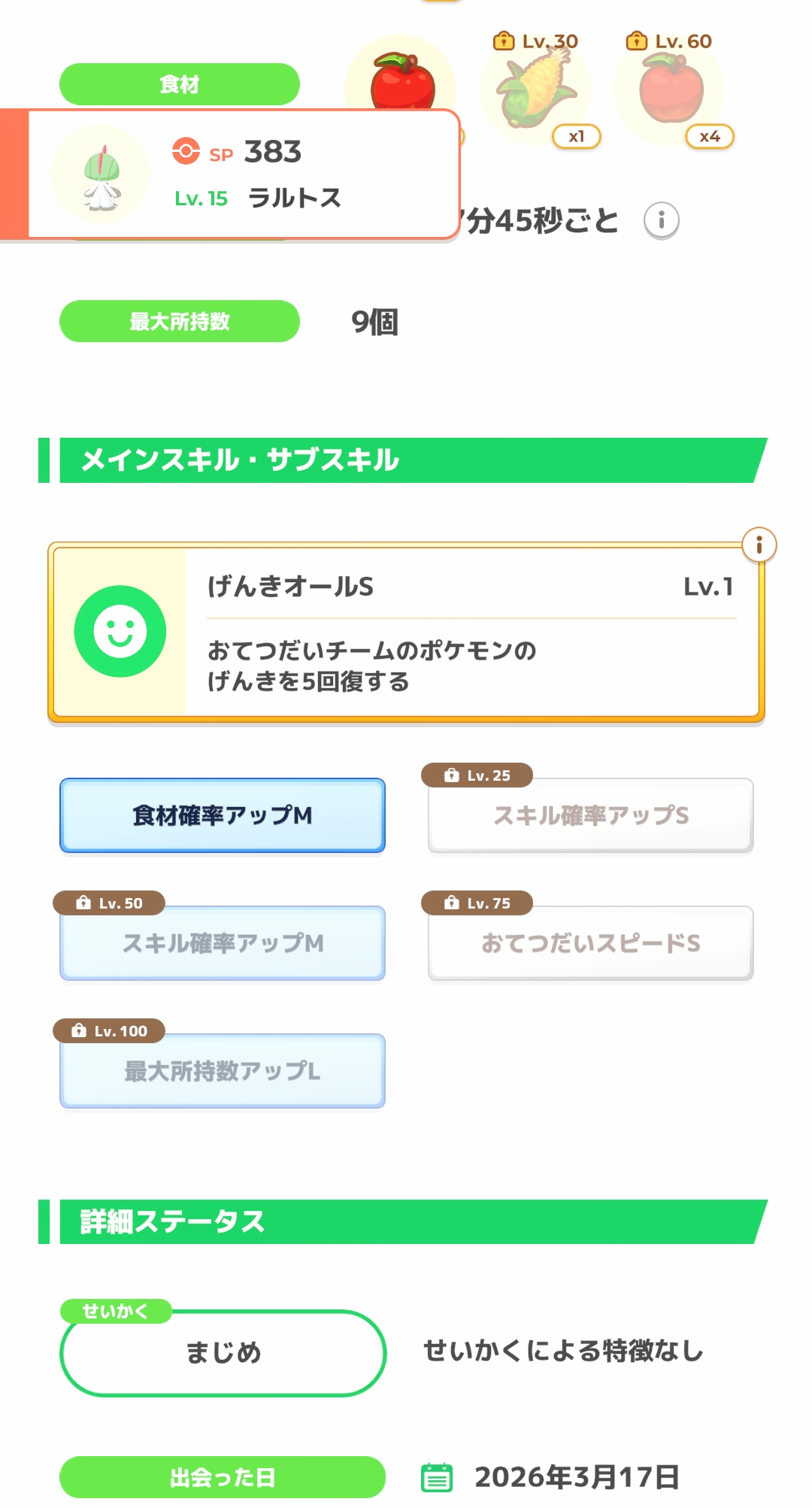Select the 食材確率アップM sub skill
The height and width of the screenshot is (1508, 812).
coord(223,815)
